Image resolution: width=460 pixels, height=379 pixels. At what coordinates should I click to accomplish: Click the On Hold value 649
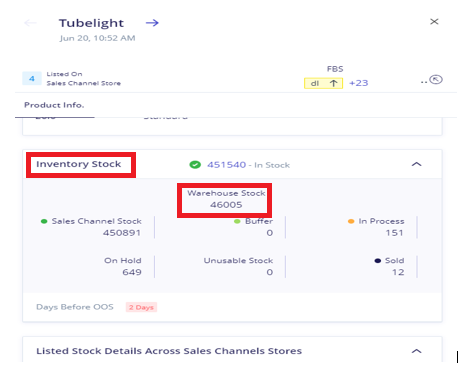(x=132, y=272)
